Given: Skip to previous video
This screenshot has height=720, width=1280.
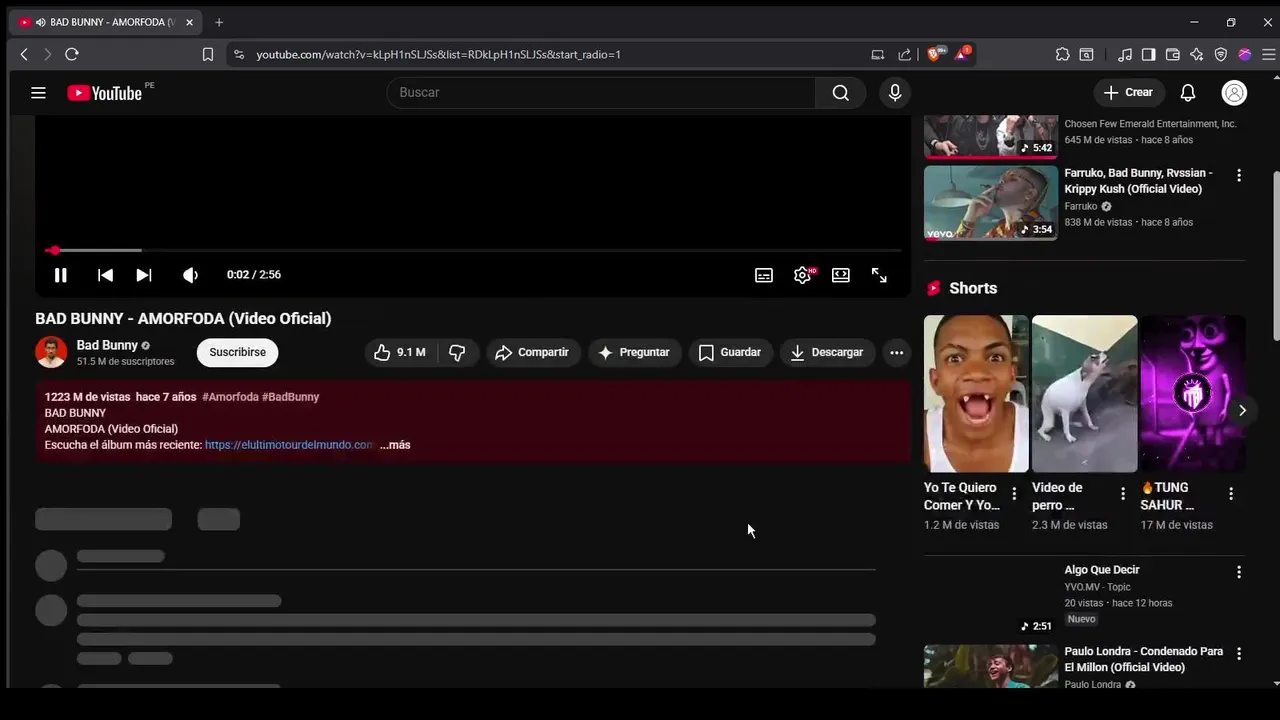Looking at the screenshot, I should (x=105, y=275).
